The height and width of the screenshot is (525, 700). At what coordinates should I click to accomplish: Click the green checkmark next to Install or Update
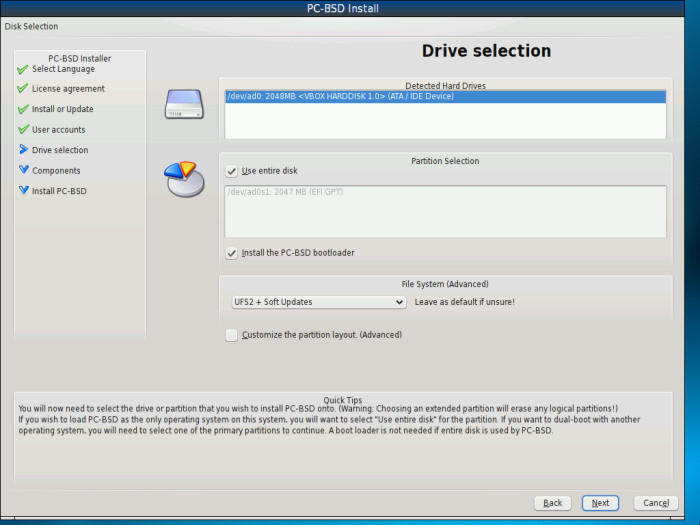23,109
